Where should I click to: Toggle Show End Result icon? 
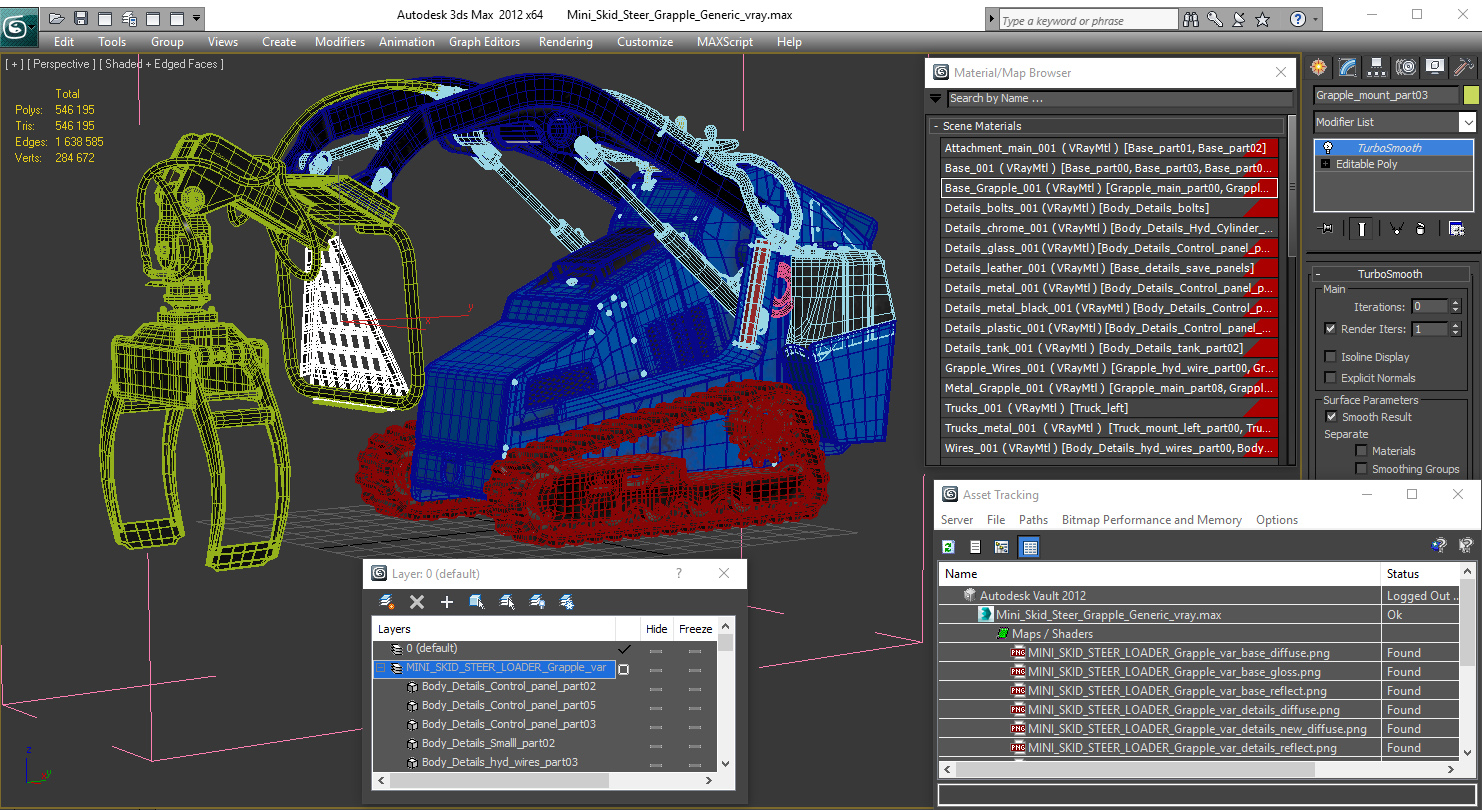tap(1361, 229)
